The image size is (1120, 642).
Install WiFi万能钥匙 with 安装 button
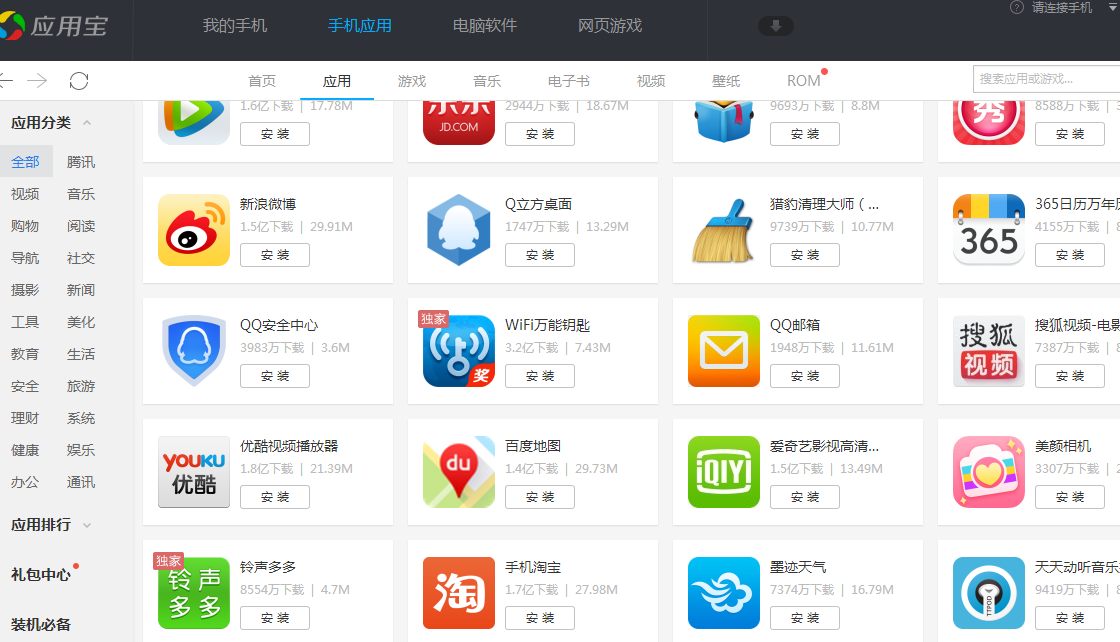(540, 376)
